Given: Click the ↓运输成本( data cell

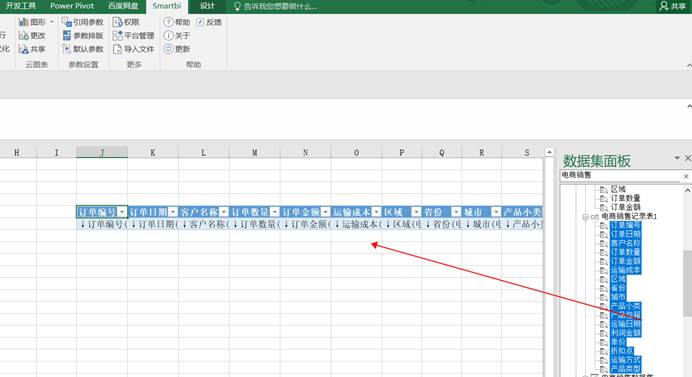Looking at the screenshot, I should pos(356,224).
